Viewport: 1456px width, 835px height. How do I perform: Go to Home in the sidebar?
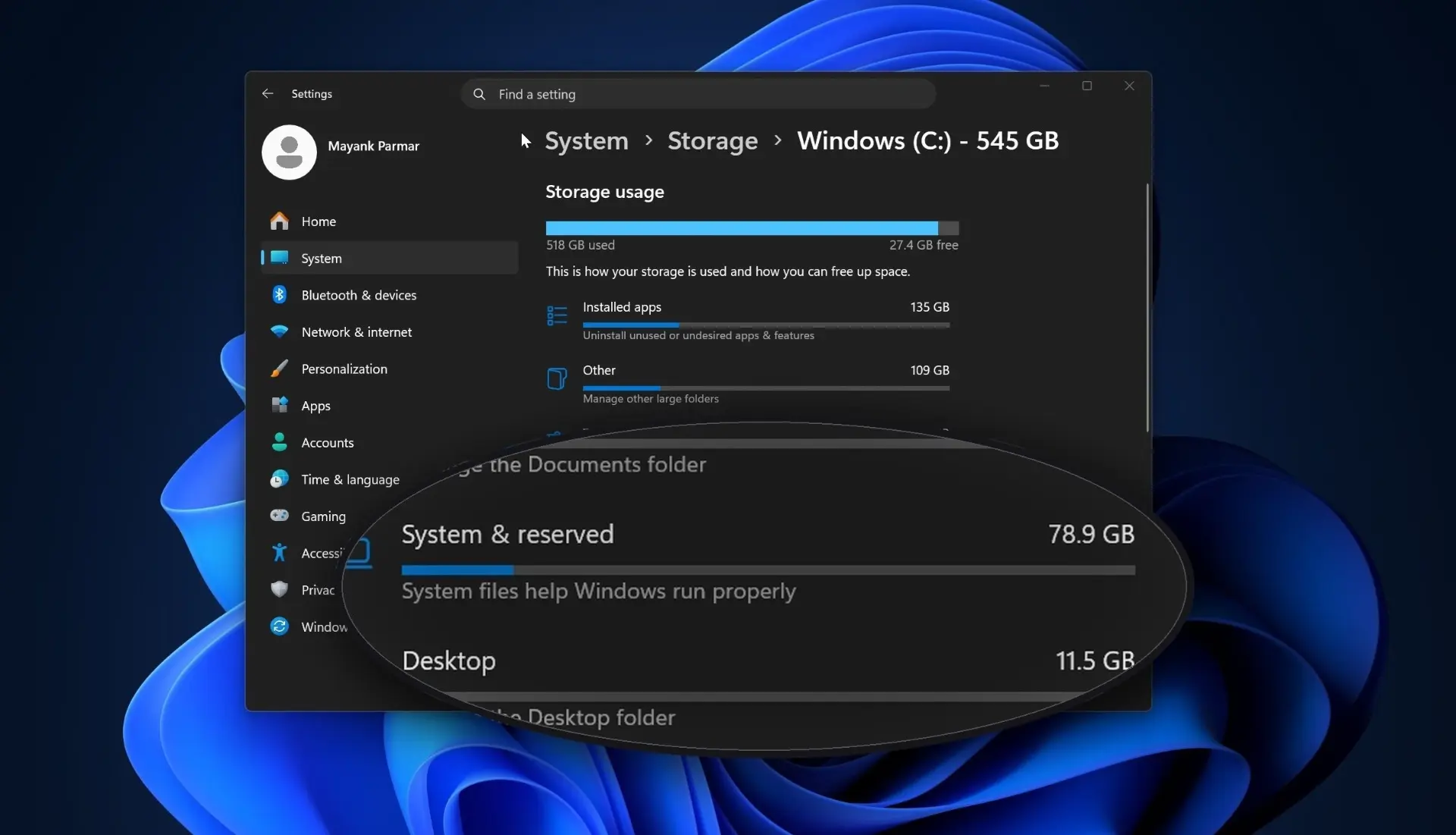click(390, 221)
